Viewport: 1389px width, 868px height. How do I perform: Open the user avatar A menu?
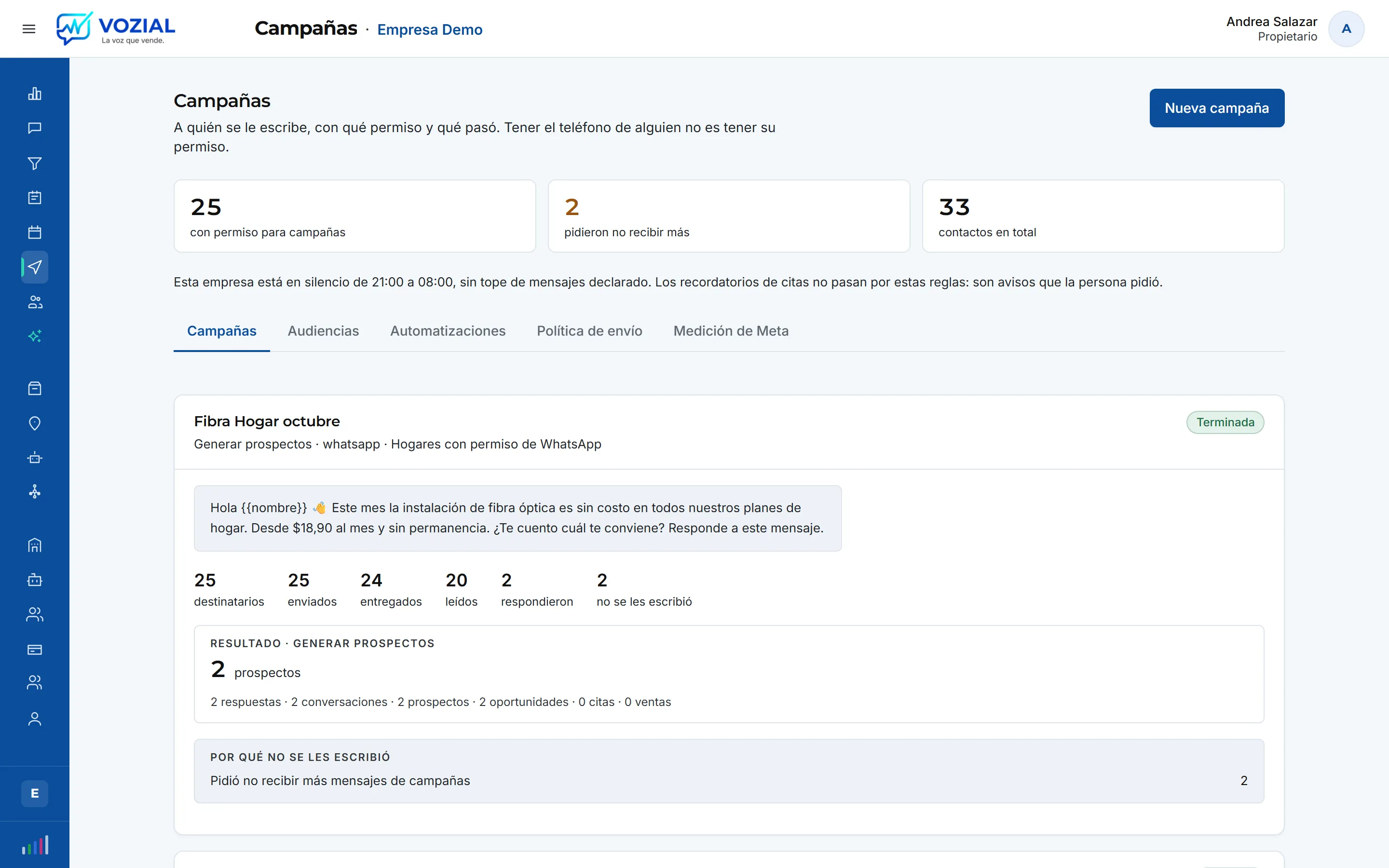click(x=1346, y=29)
